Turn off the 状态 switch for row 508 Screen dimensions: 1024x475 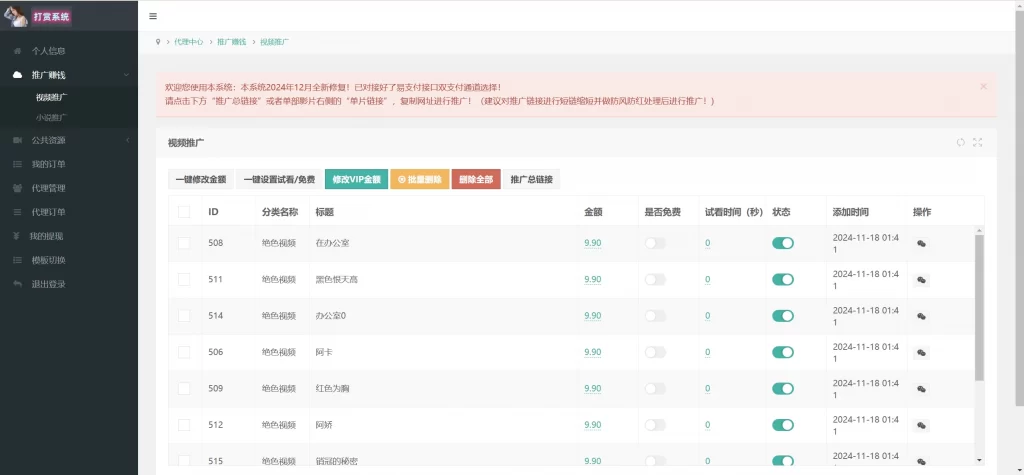(783, 243)
